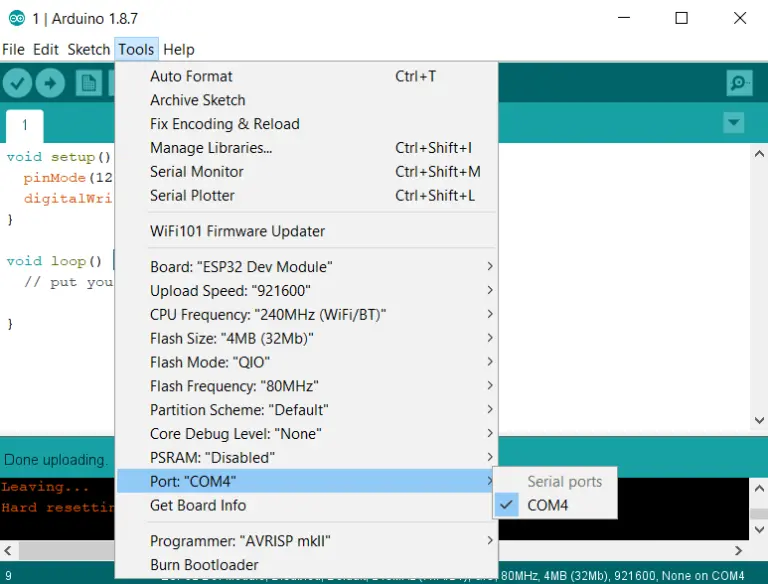Open Manage Libraries...

(307, 148)
